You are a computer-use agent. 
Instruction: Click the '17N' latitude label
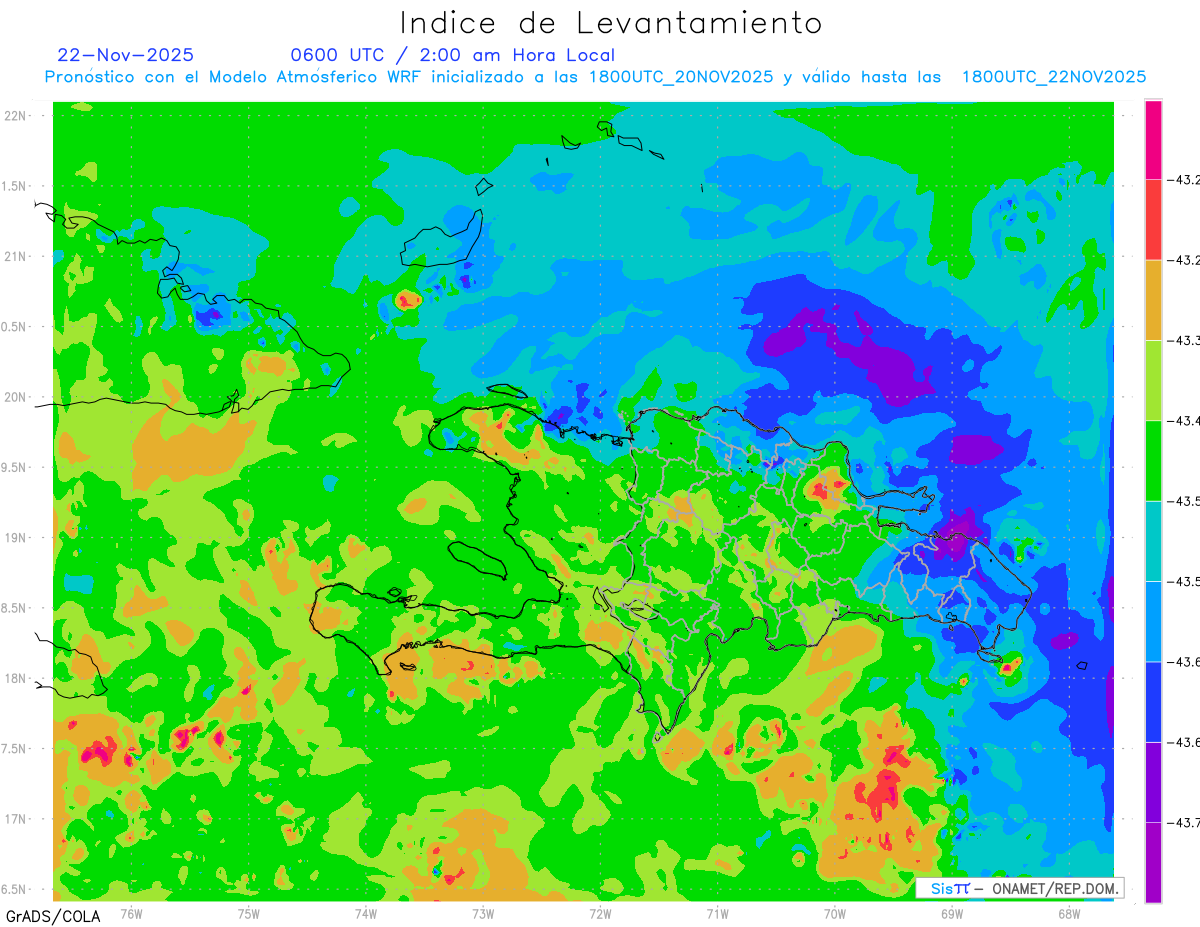click(16, 819)
